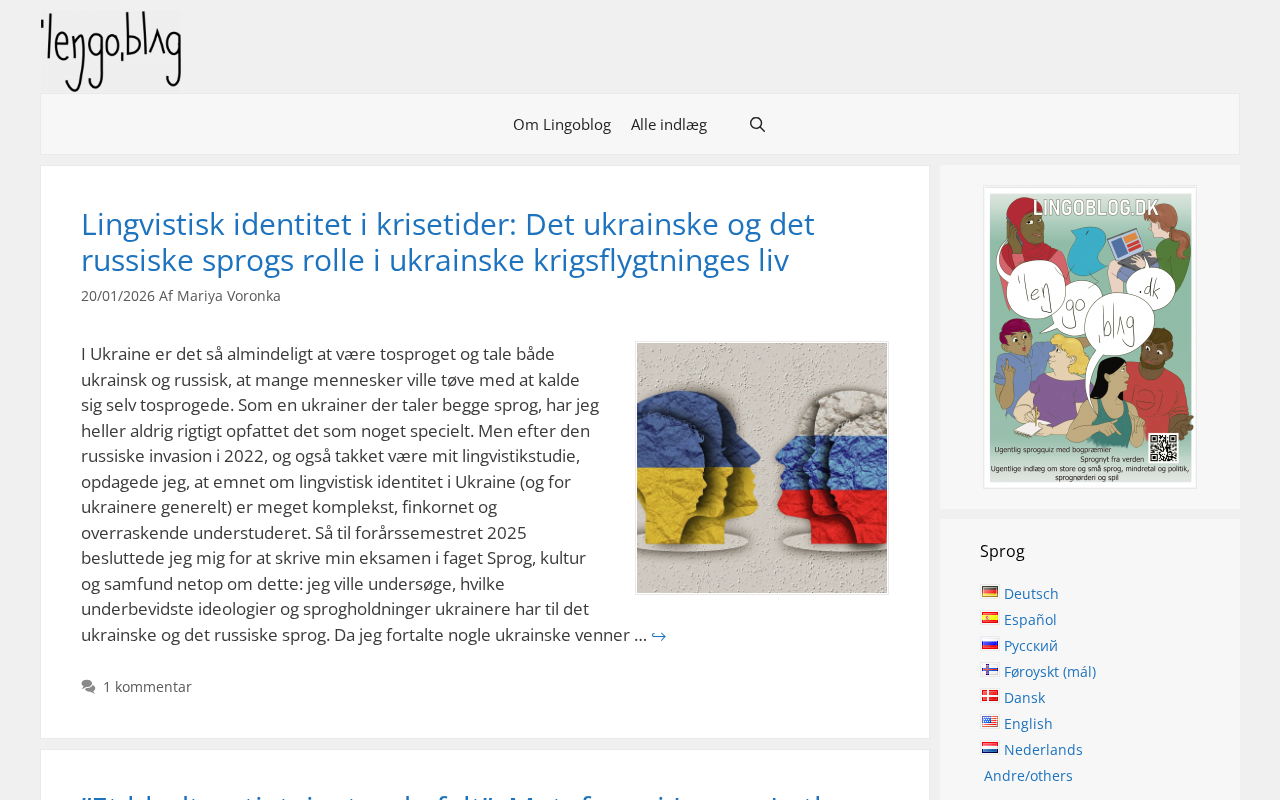
Task: Click the Danish flag icon
Action: pyautogui.click(x=990, y=696)
